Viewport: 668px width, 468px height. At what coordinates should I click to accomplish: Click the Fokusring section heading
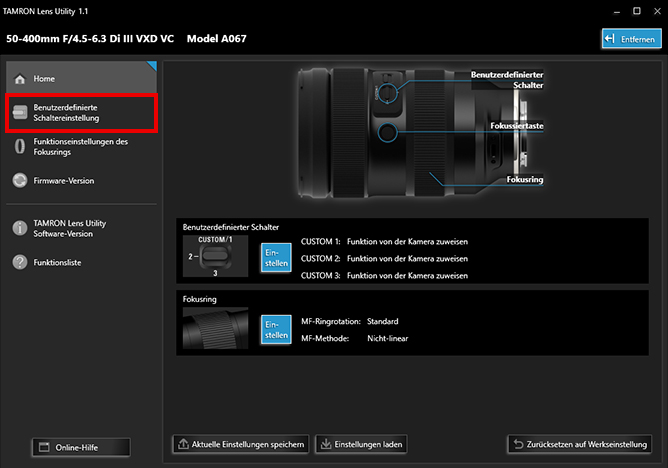199,299
